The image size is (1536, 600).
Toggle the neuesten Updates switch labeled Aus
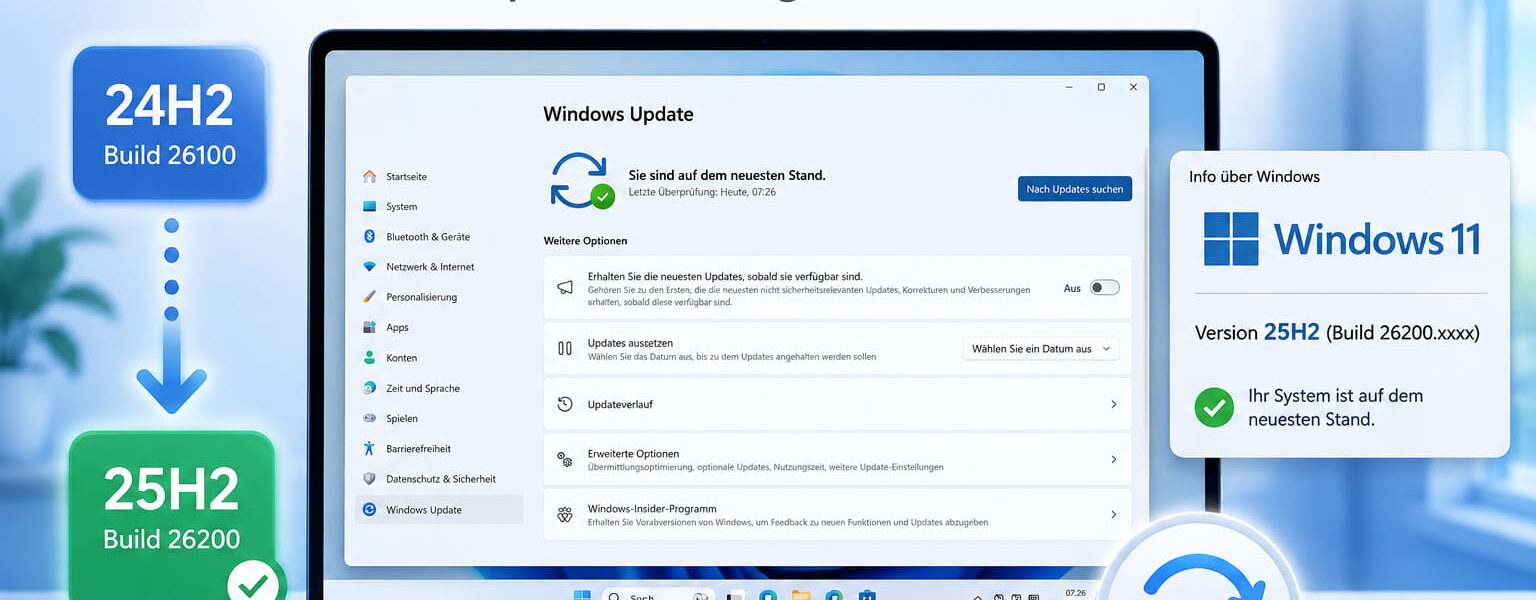click(1104, 288)
